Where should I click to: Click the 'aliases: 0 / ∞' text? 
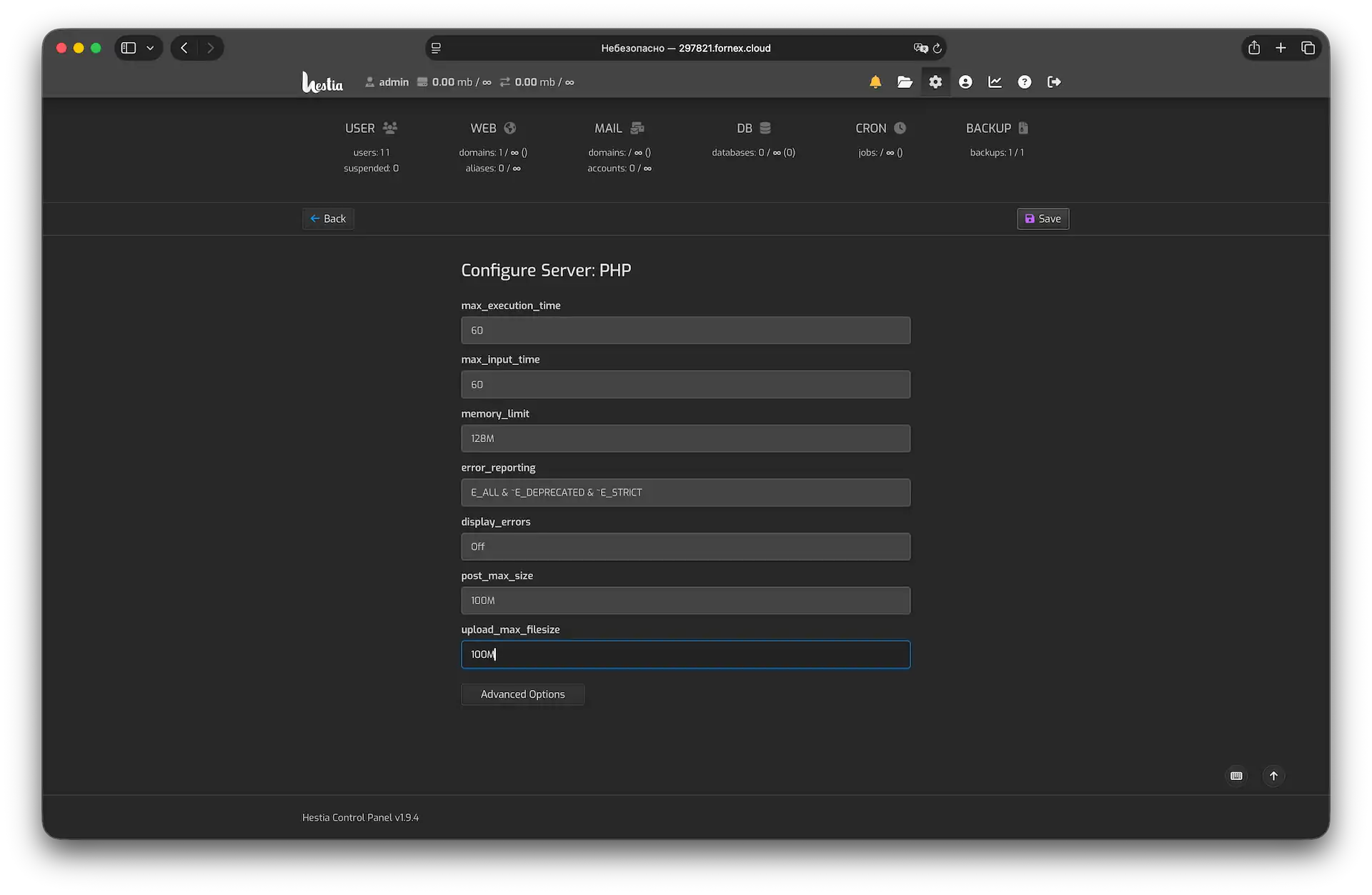pyautogui.click(x=493, y=169)
